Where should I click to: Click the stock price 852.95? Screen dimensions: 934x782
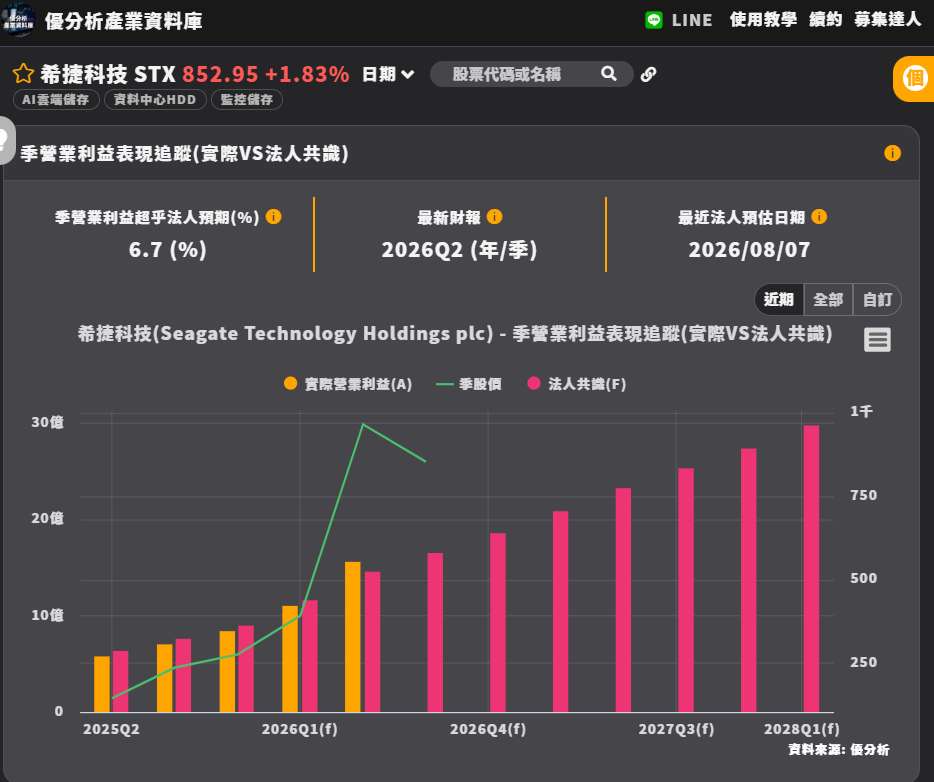[220, 74]
